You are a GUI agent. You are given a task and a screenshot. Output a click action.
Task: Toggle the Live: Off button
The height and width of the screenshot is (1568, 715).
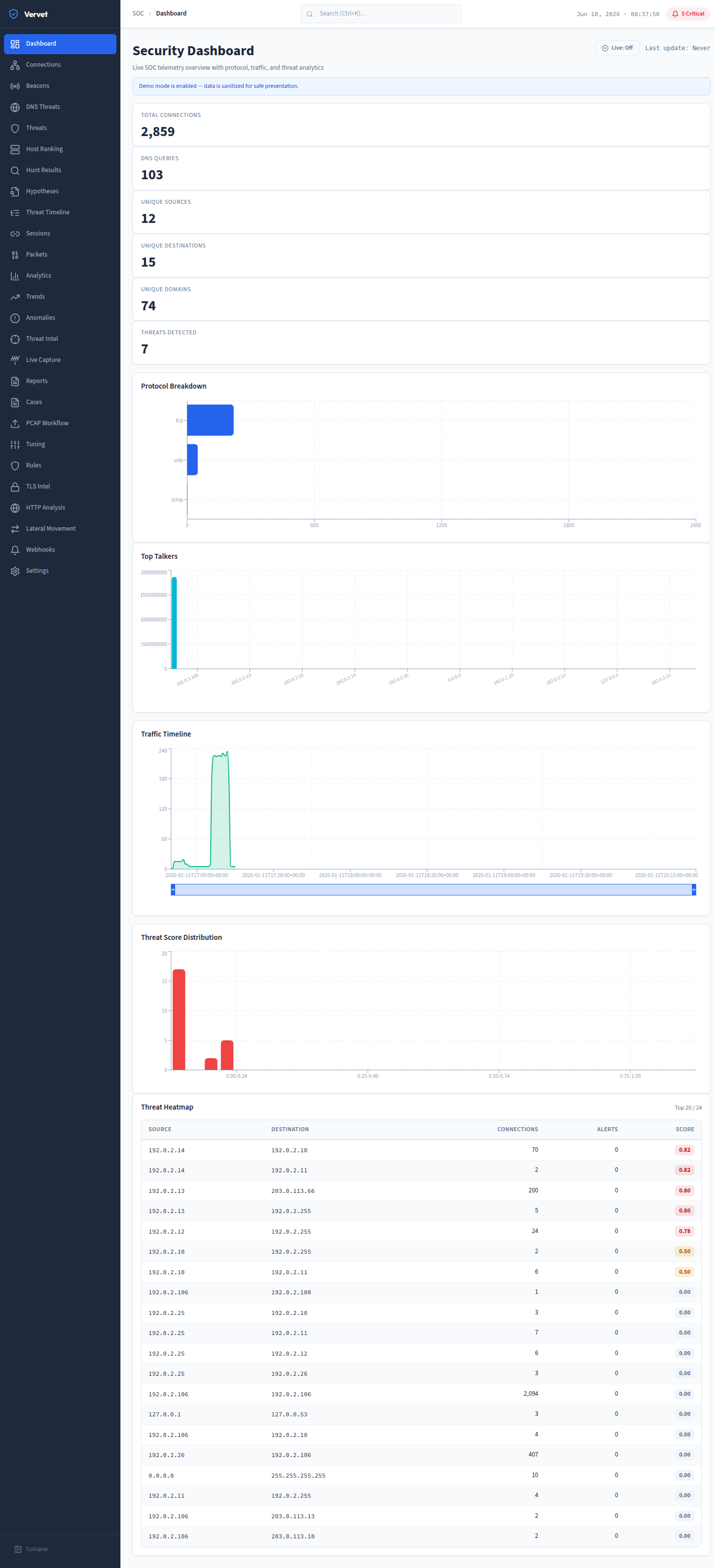click(617, 48)
